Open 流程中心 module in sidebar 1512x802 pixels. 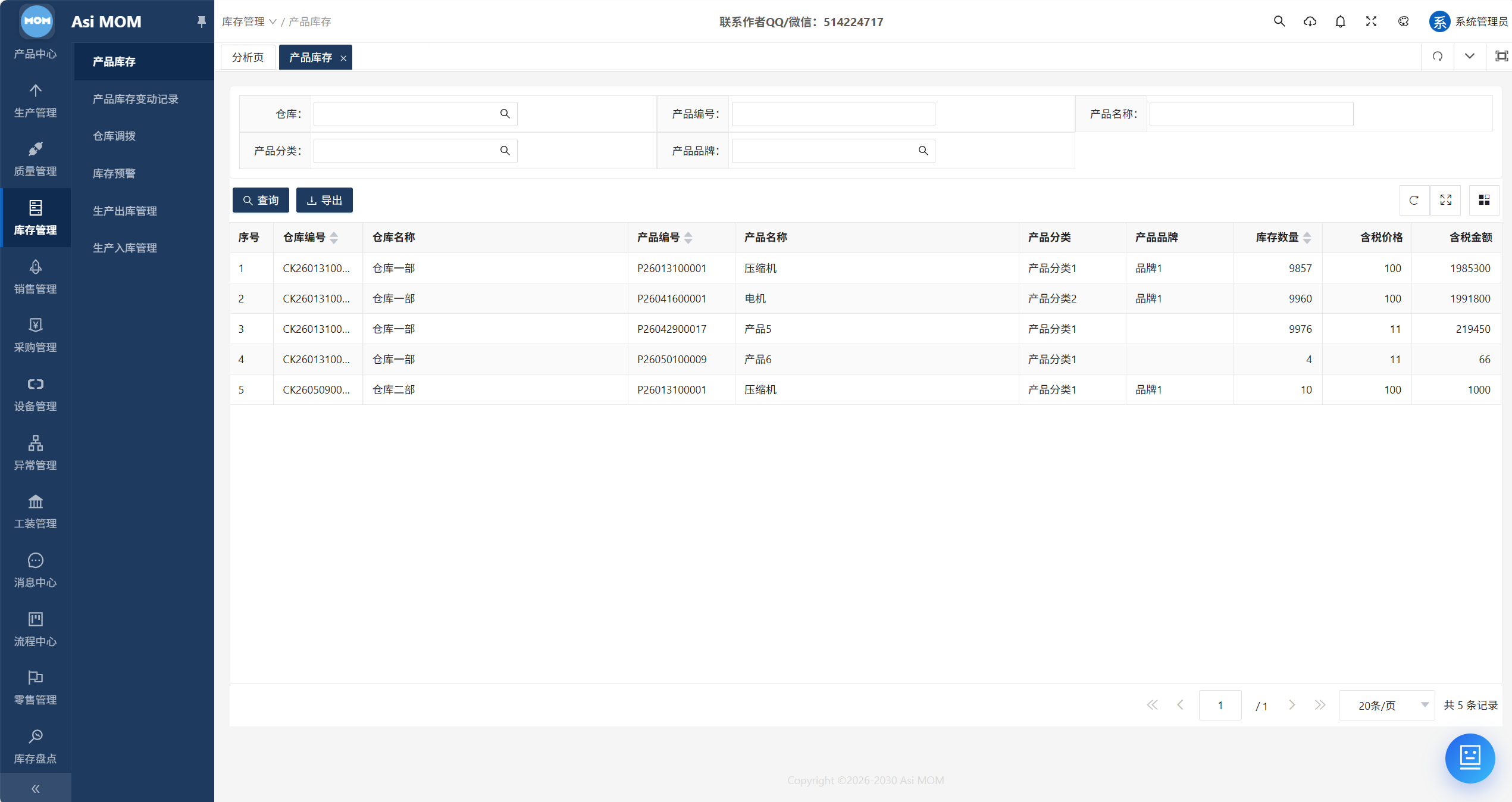(35, 629)
